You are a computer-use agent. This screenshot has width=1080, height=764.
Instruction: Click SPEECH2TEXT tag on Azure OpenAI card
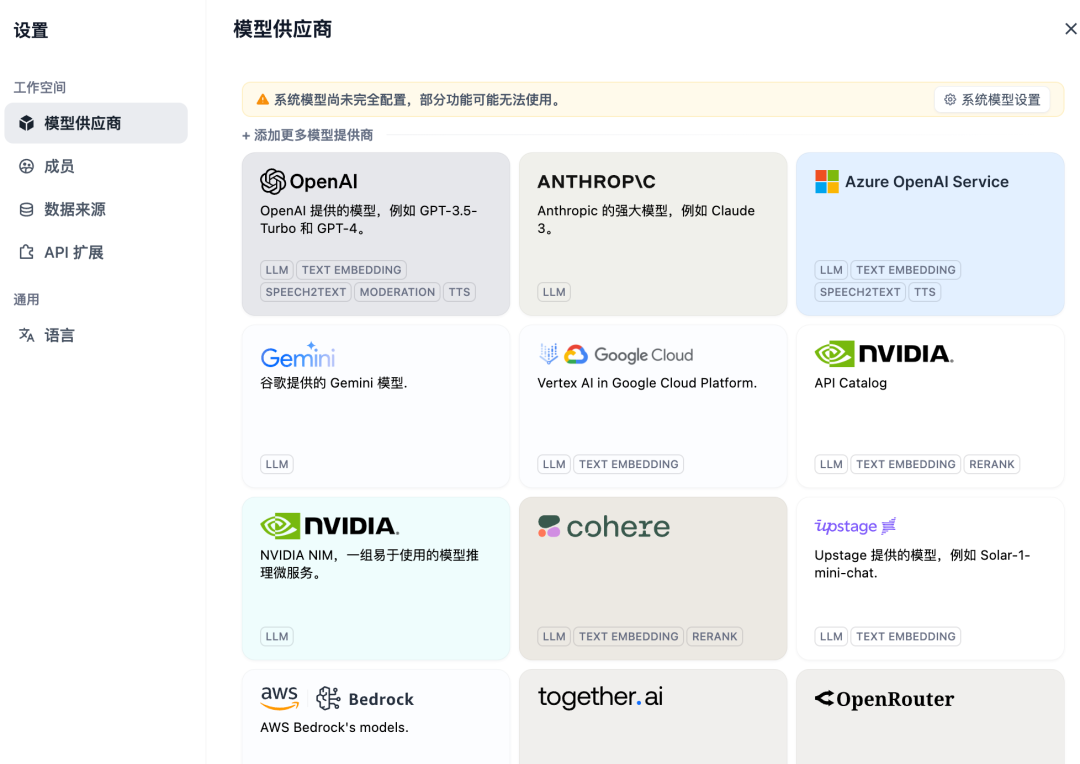[860, 292]
